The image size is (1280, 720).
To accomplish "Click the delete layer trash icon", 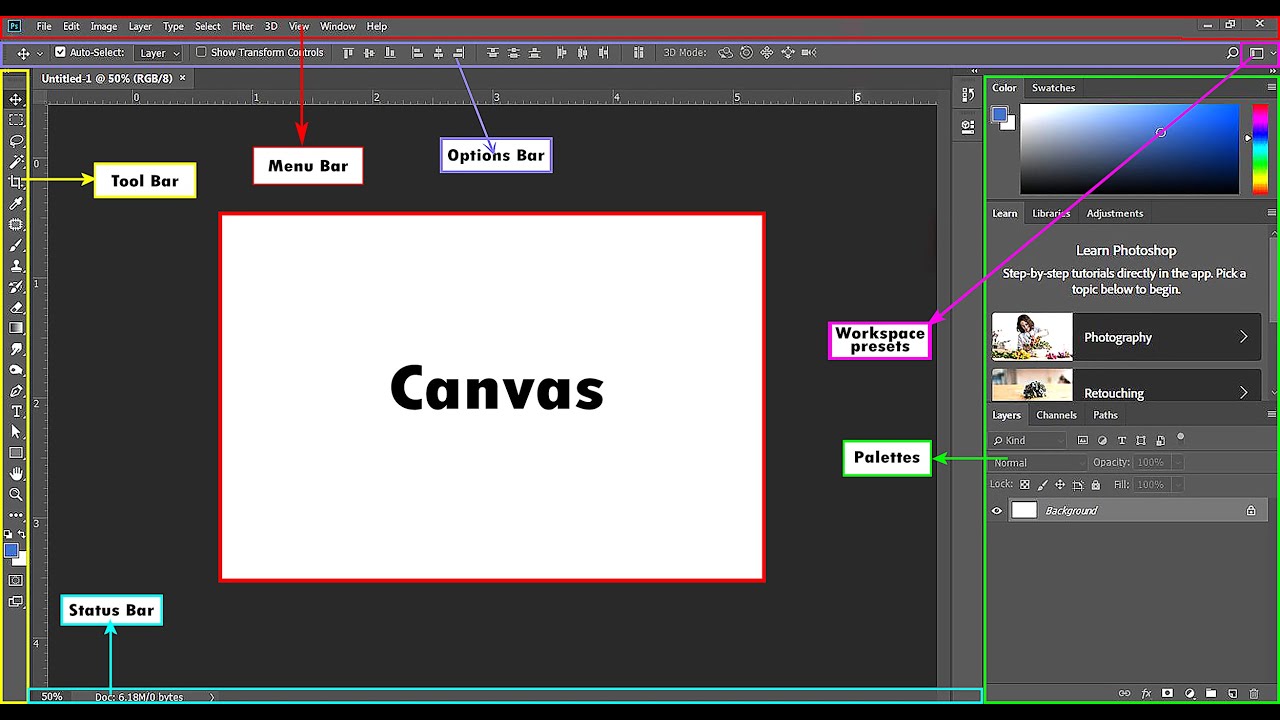I will (x=1254, y=693).
